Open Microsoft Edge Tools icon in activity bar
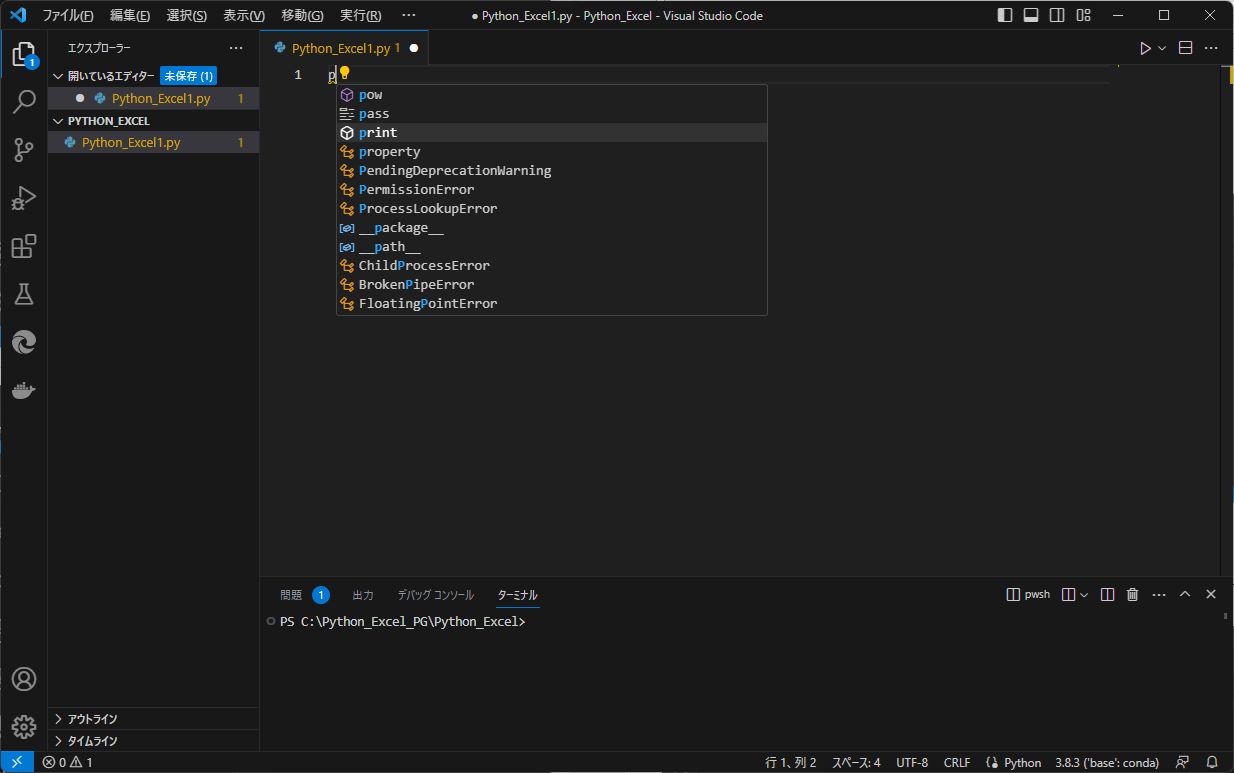The height and width of the screenshot is (773, 1234). point(24,342)
